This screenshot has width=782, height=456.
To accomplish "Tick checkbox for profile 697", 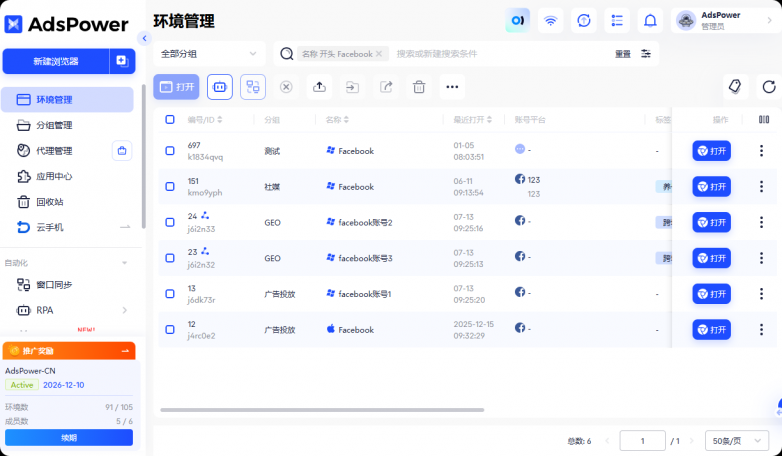I will [170, 151].
